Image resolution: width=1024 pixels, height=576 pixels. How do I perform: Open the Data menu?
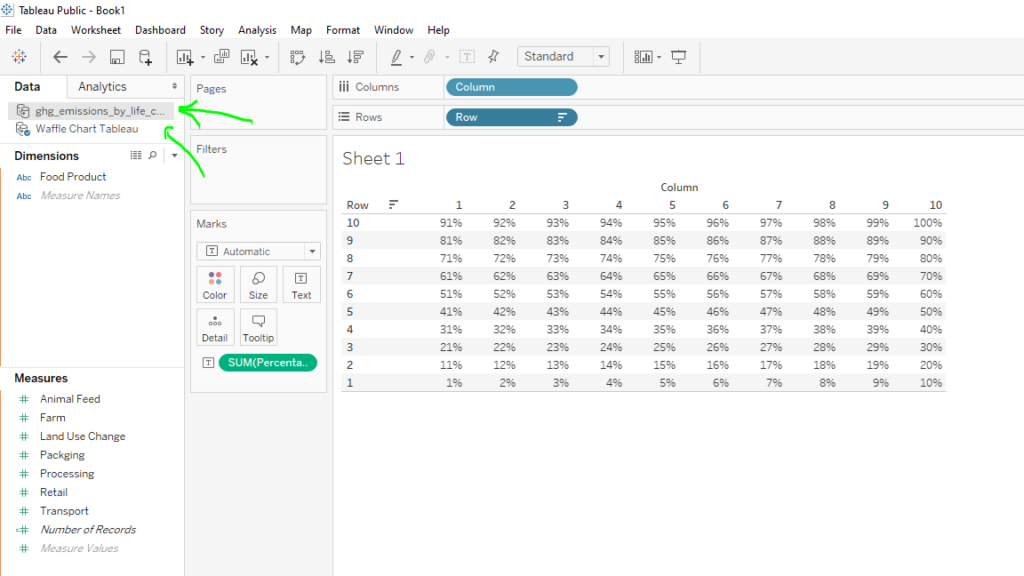click(46, 30)
